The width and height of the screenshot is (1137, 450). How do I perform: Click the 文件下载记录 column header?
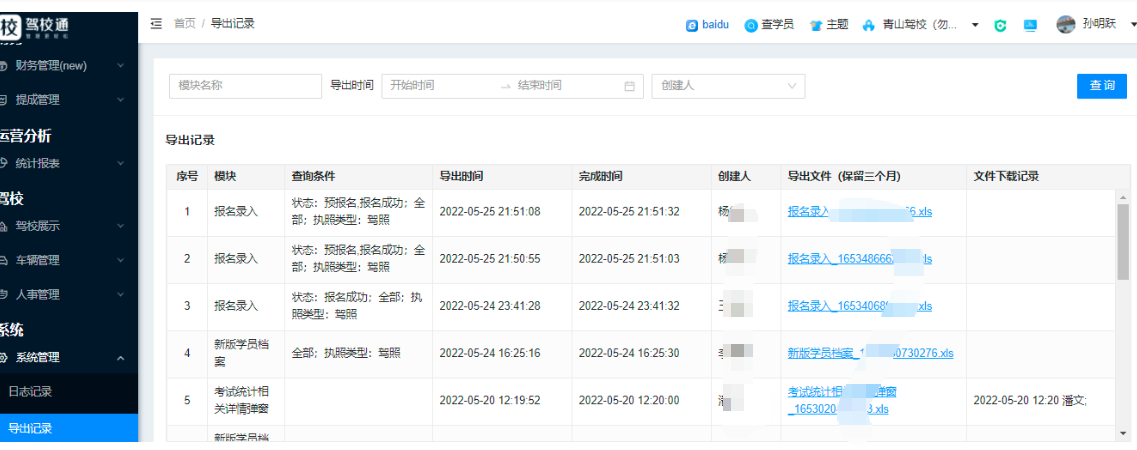(x=1006, y=177)
